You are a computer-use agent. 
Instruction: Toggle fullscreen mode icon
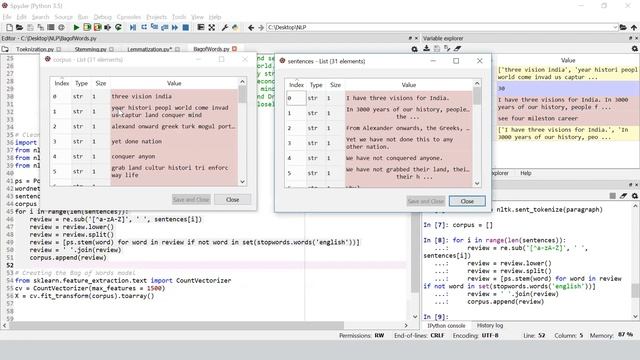point(211,27)
